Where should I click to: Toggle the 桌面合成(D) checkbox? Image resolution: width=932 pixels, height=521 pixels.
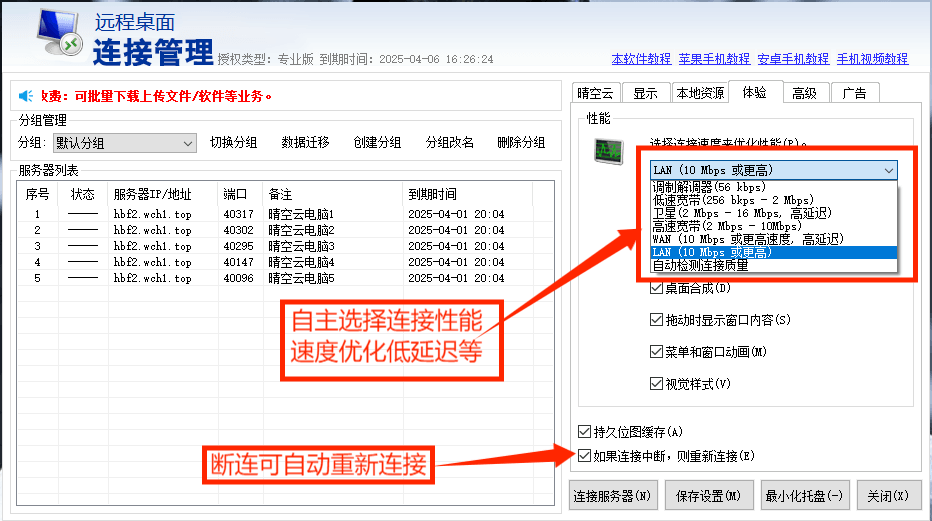coord(656,289)
